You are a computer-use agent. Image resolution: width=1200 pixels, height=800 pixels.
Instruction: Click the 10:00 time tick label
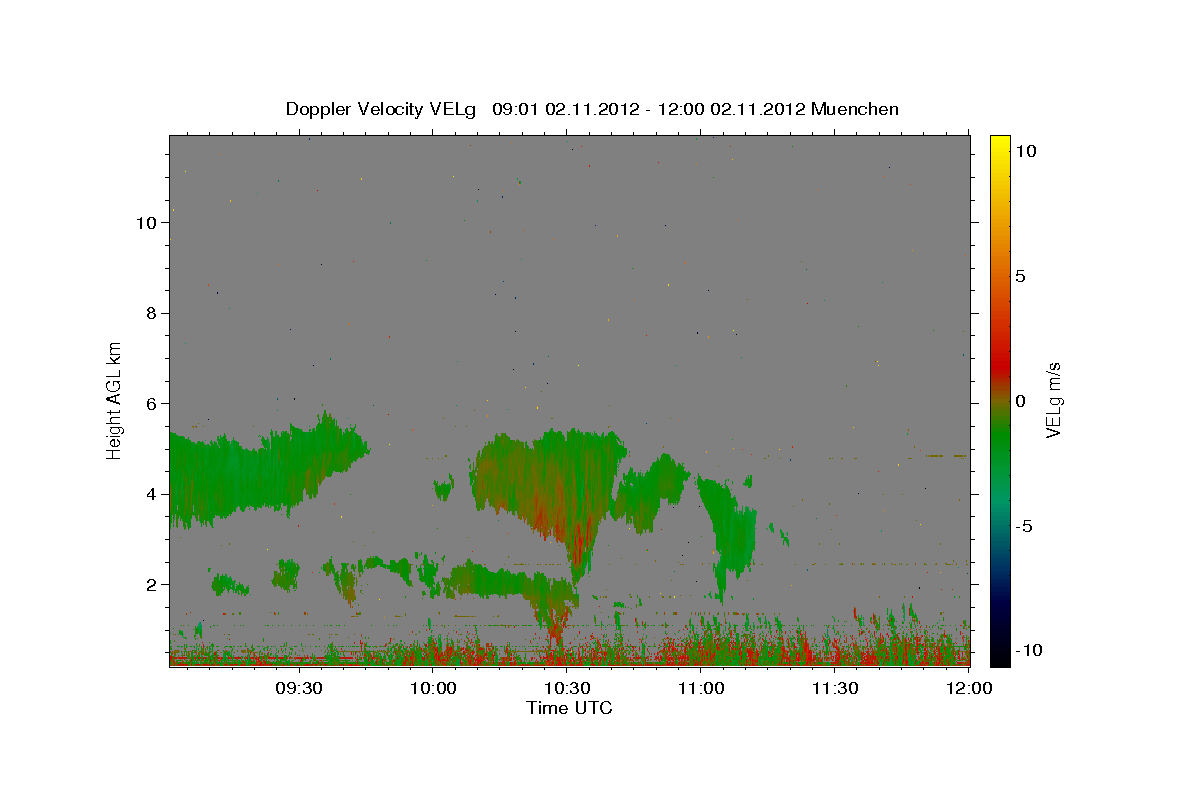433,688
